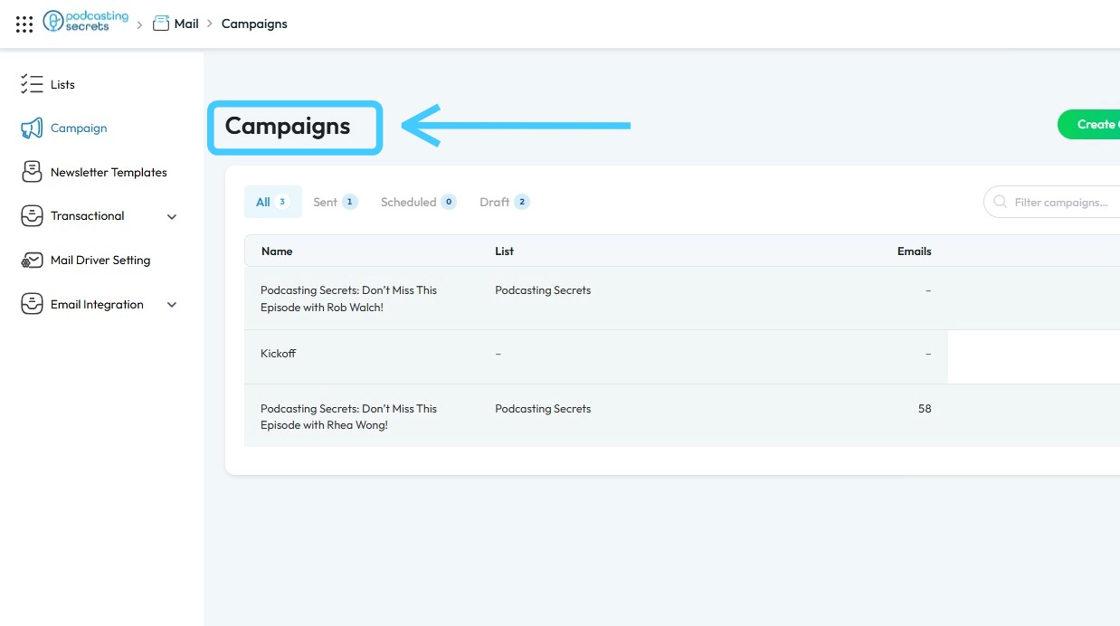The image size is (1120, 626).
Task: Focus the Filter campaigns search field
Action: (x=1060, y=202)
